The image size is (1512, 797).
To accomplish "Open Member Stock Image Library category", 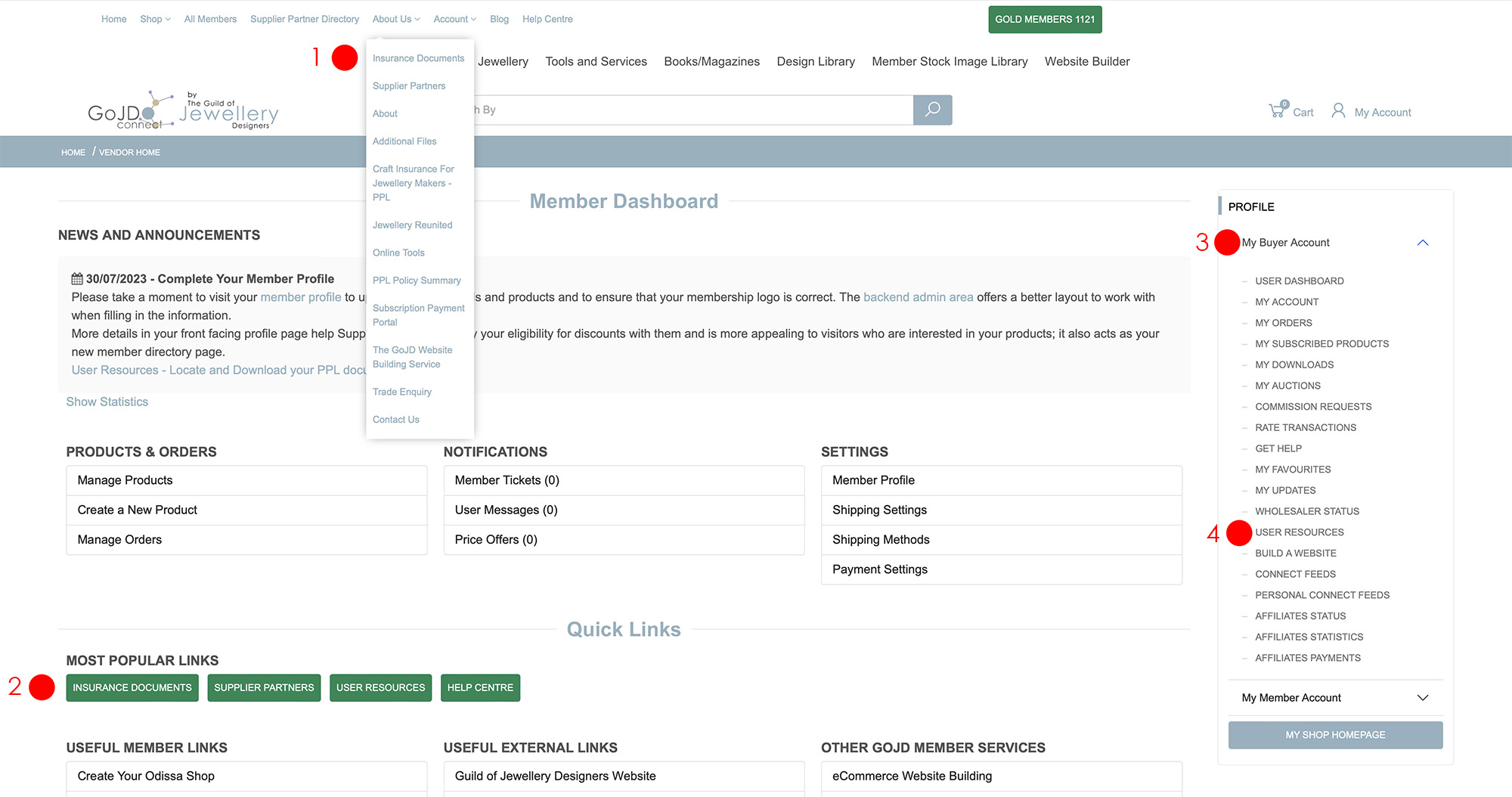I will [x=950, y=61].
